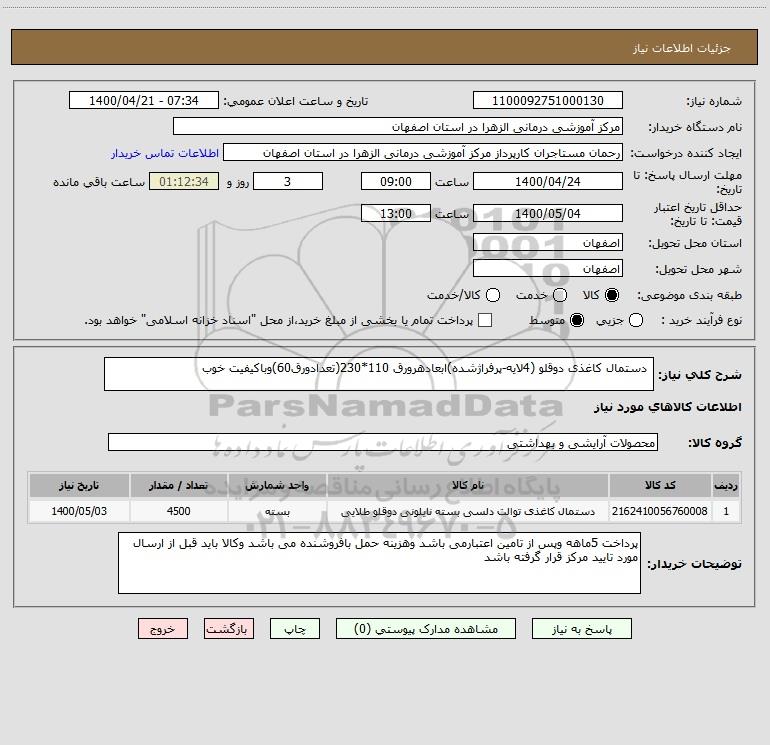Click the تاریخ نیاز column header

coord(79,485)
